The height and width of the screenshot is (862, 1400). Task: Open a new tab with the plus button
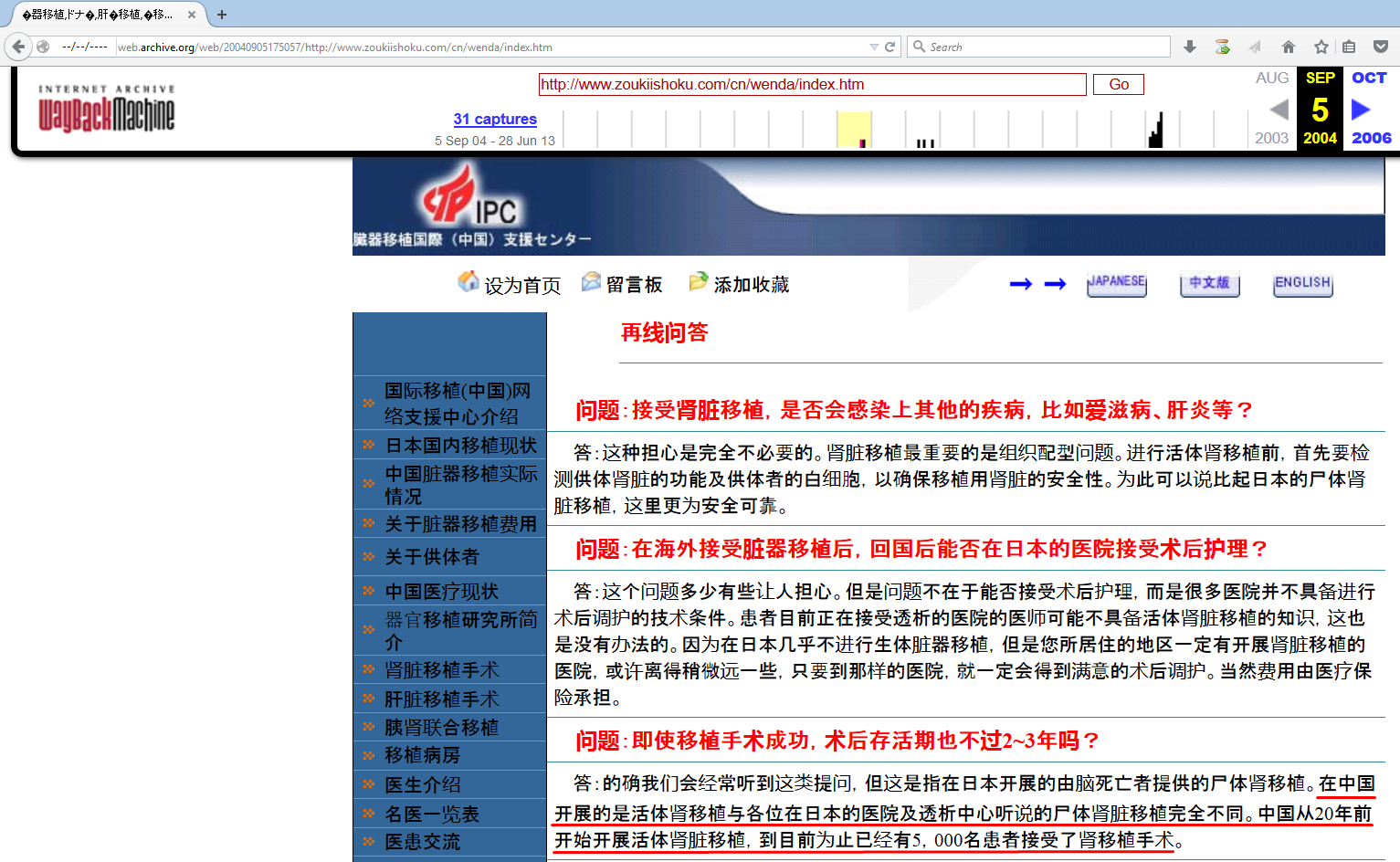tap(222, 15)
